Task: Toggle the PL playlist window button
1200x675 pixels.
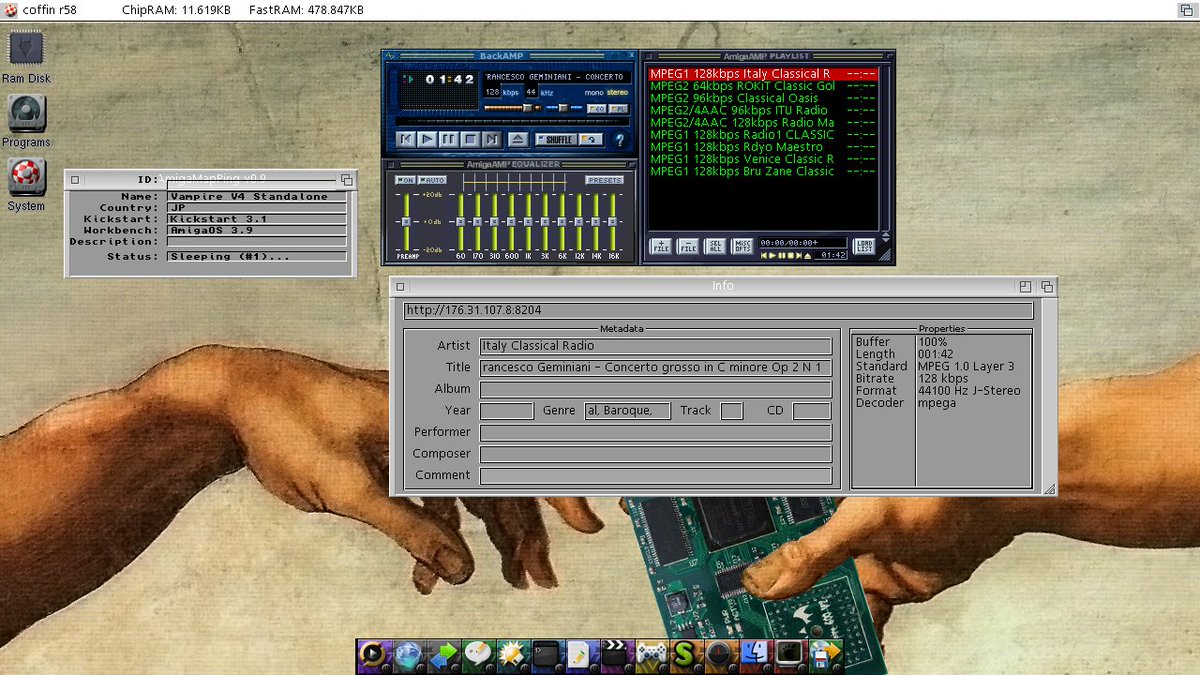Action: [x=618, y=109]
